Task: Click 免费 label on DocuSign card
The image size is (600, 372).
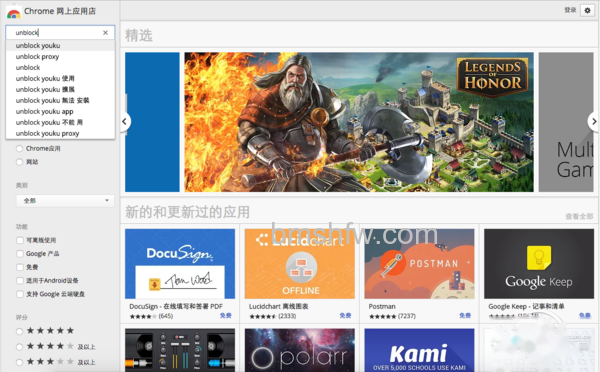Action: [x=226, y=316]
